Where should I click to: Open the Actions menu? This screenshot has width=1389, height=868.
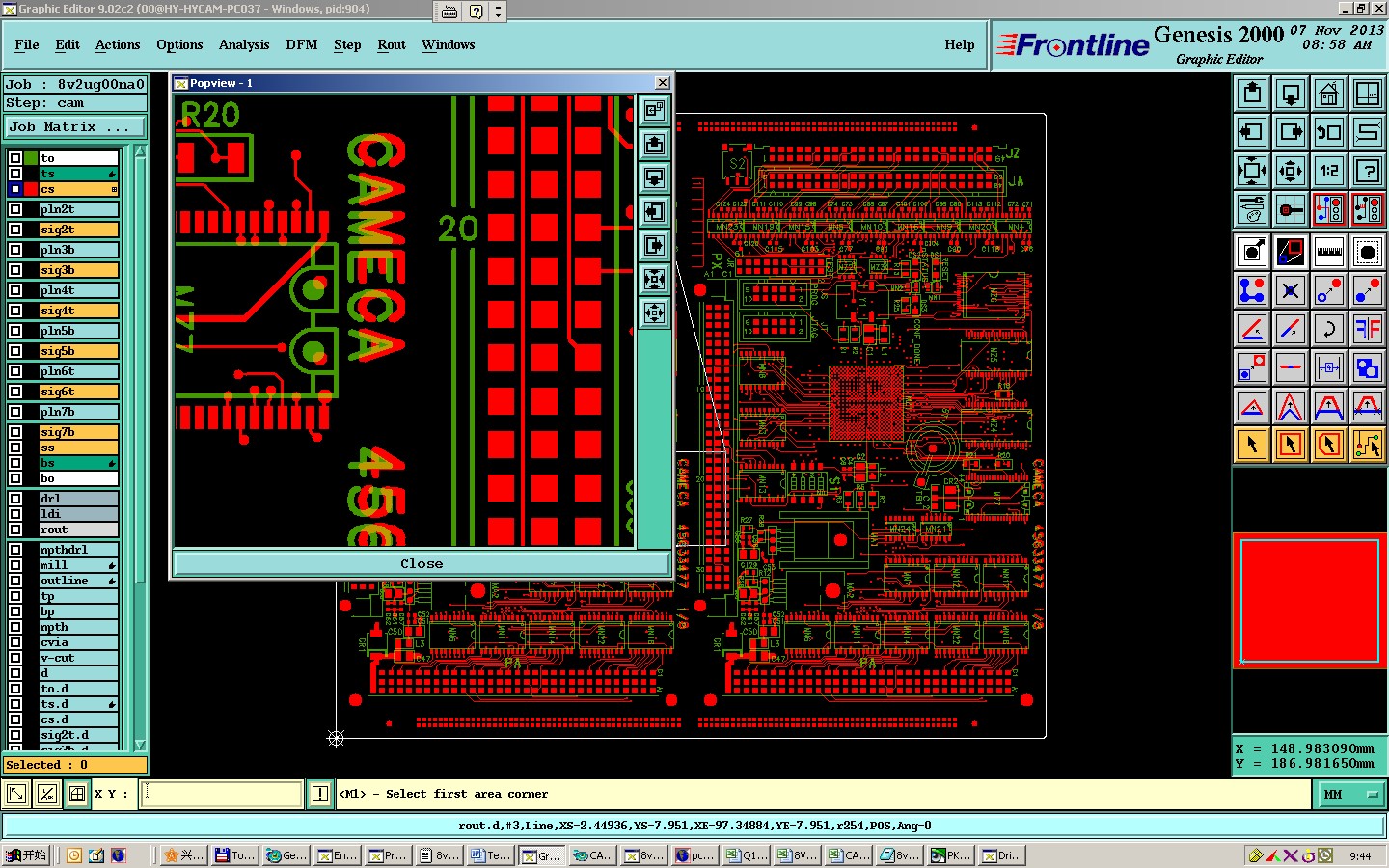pyautogui.click(x=118, y=44)
